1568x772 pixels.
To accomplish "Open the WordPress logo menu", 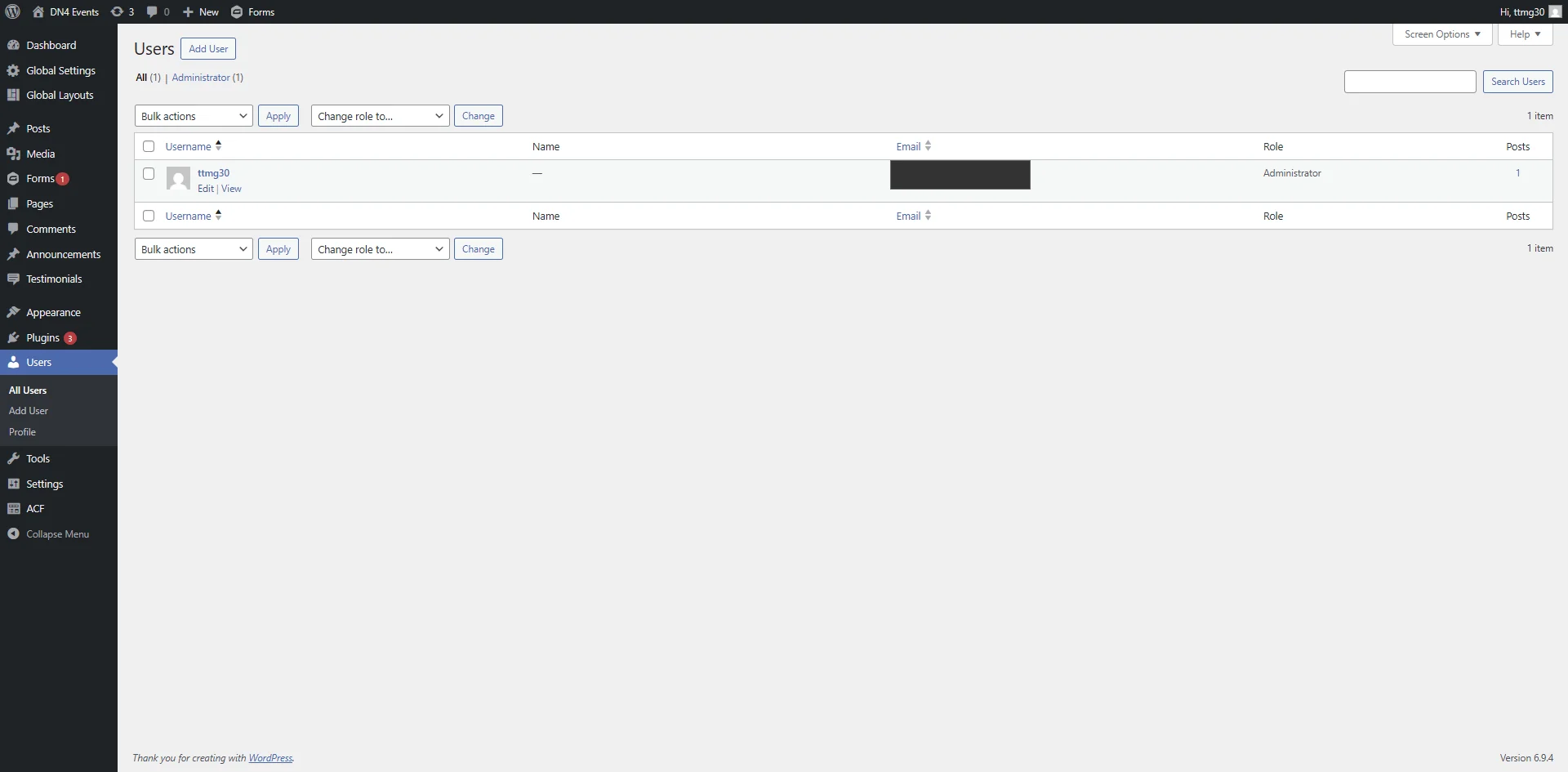I will (x=12, y=11).
